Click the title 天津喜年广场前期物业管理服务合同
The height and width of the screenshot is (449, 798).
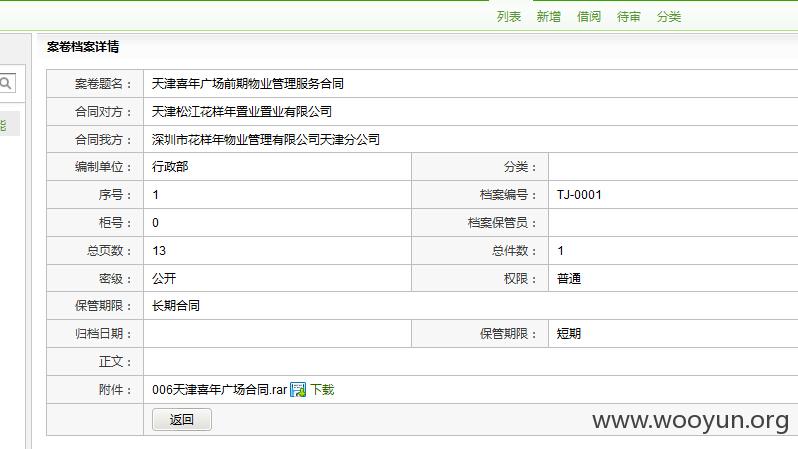tap(247, 83)
